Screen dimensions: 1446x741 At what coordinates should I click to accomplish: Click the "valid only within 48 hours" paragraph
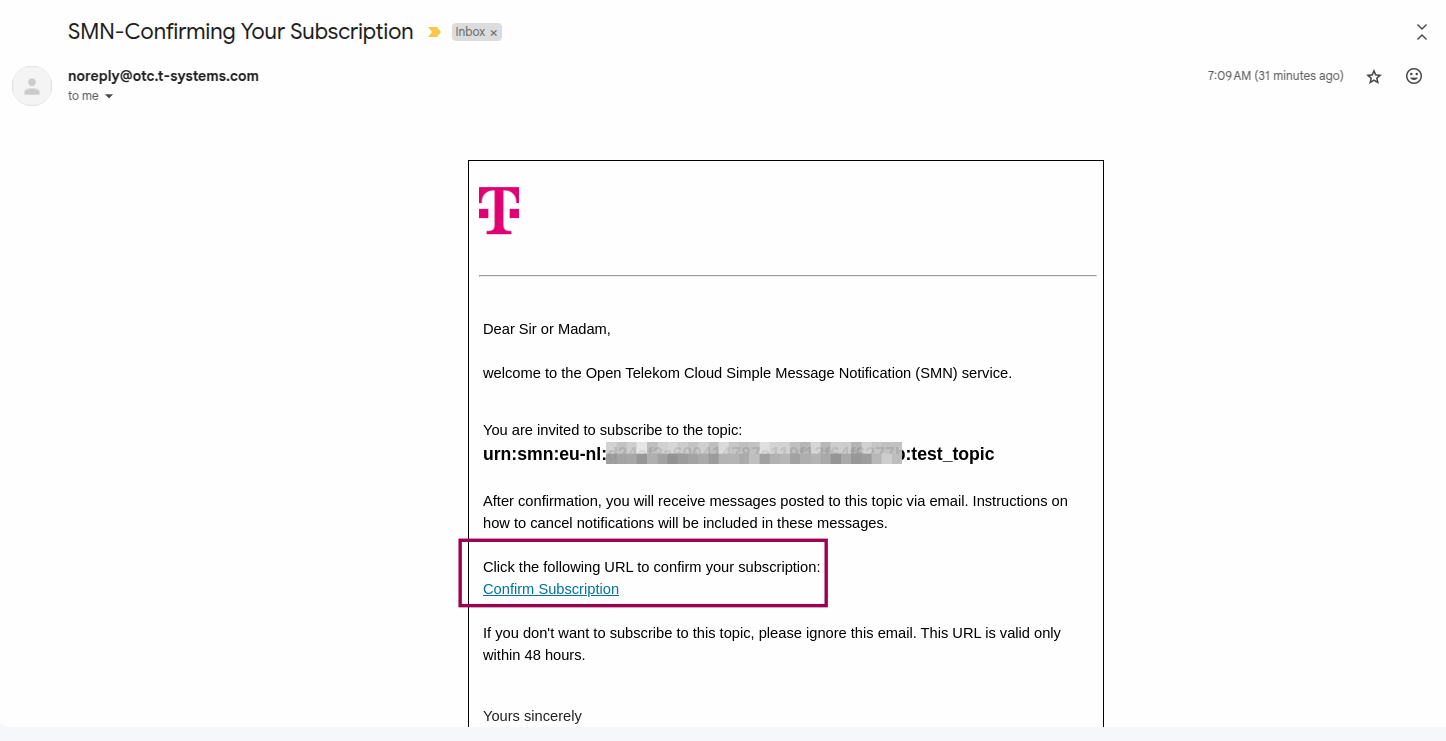pyautogui.click(x=771, y=644)
